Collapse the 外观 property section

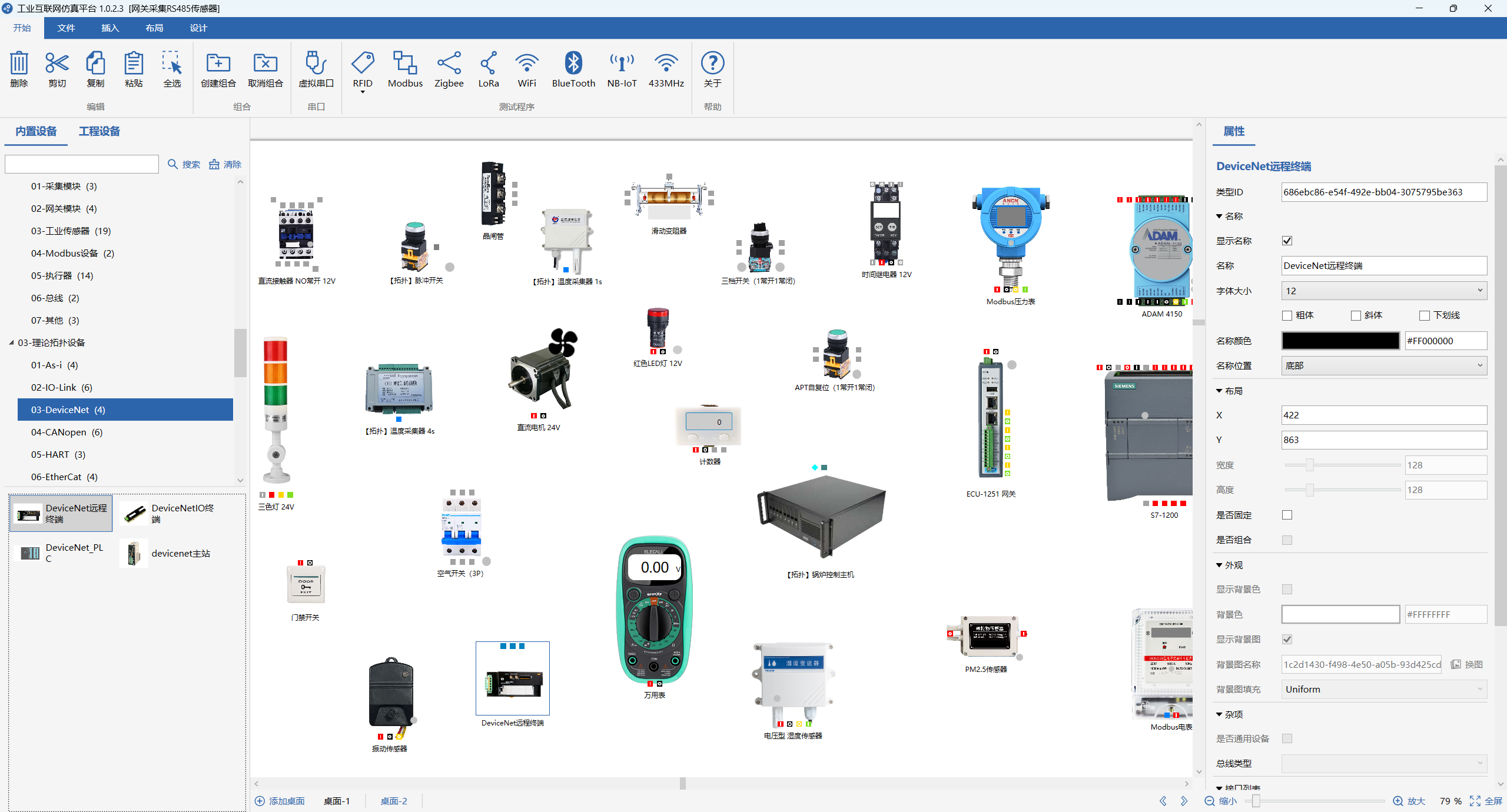1220,565
